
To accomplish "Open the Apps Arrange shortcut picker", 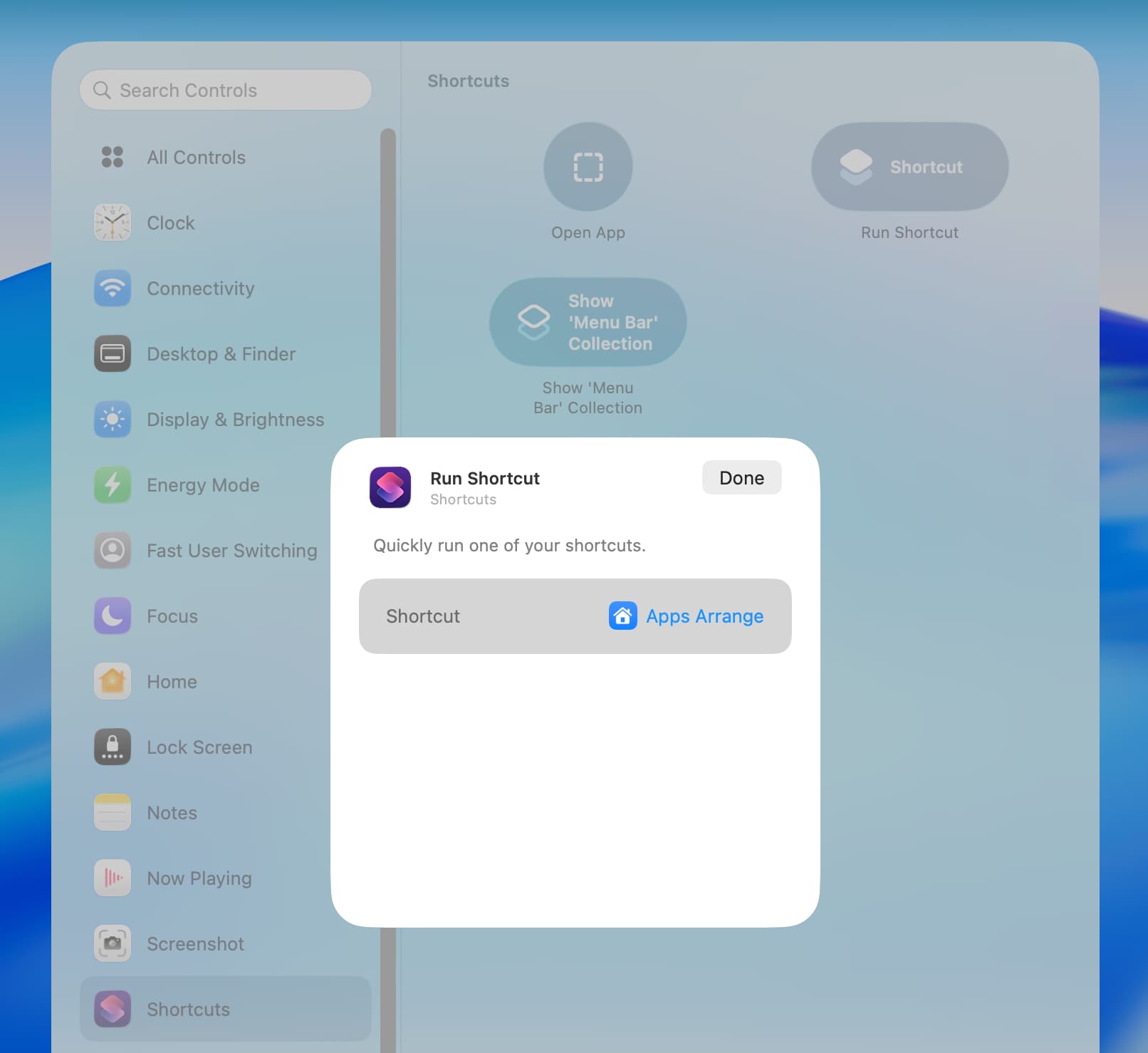I will (x=687, y=616).
